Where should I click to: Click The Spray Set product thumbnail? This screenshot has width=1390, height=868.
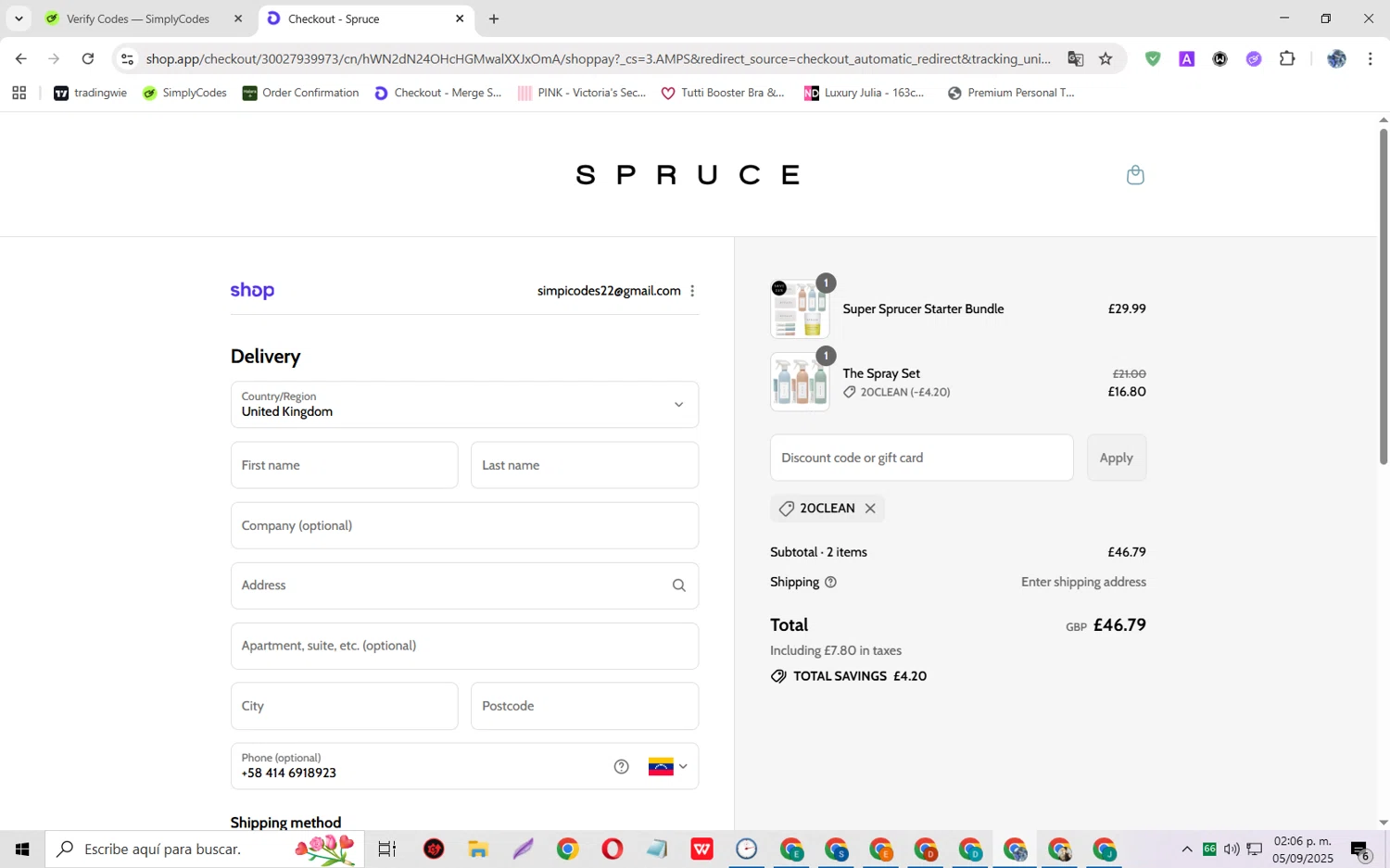click(800, 382)
